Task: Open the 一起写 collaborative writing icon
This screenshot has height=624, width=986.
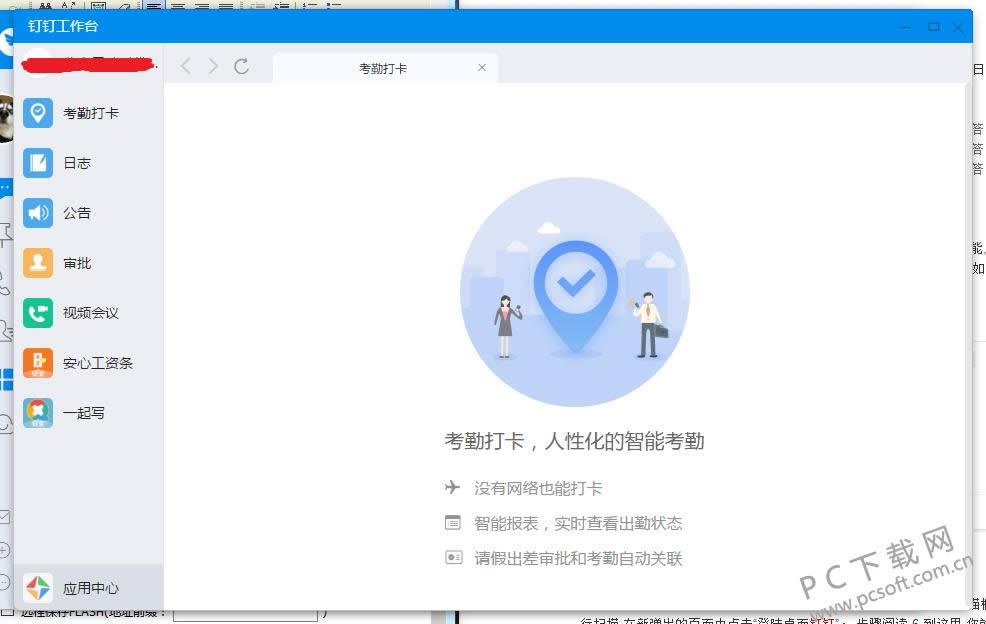Action: pyautogui.click(x=38, y=412)
